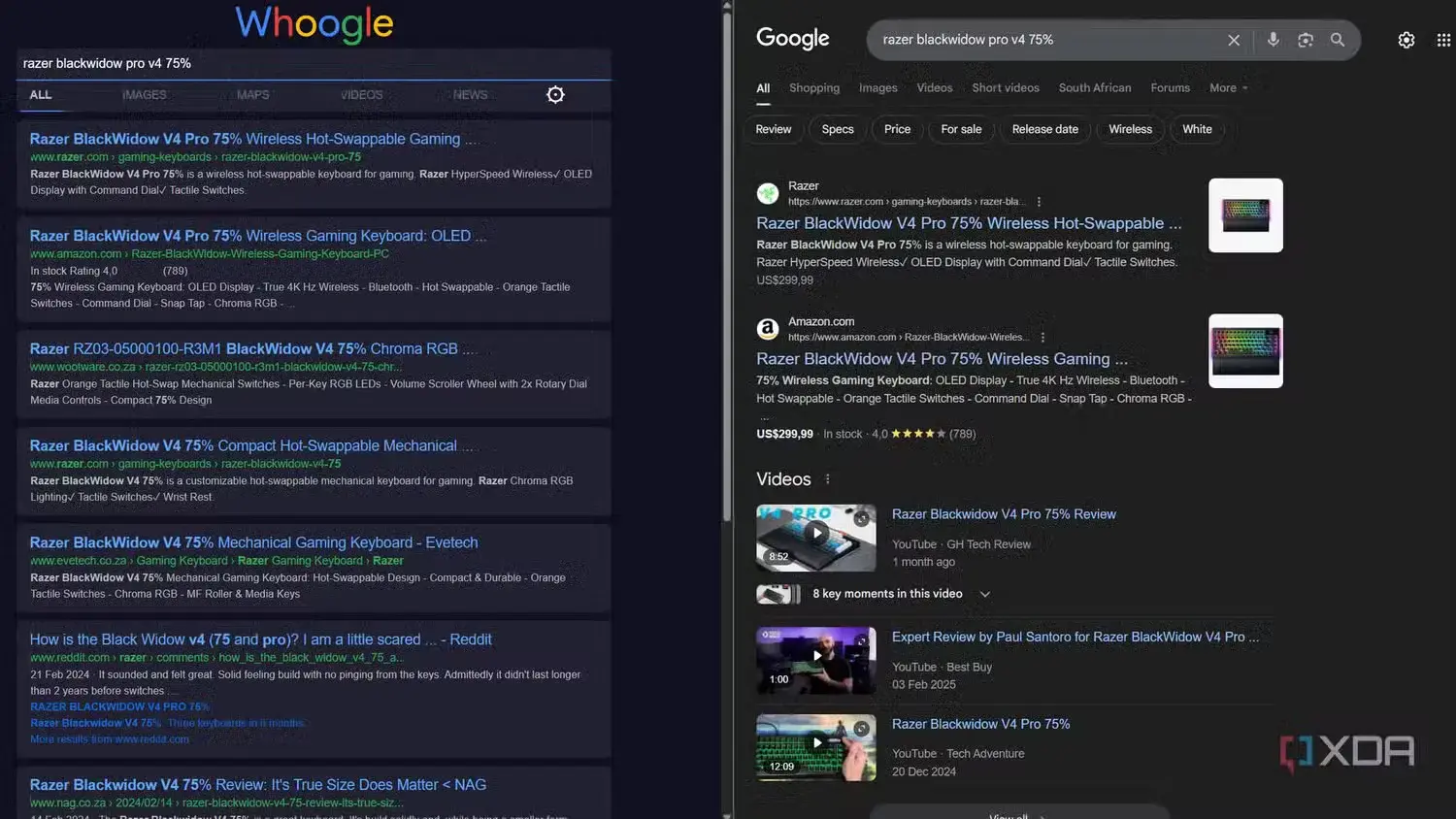The image size is (1456, 819).
Task: Open Reddit Black Widow v4 thread link
Action: pyautogui.click(x=260, y=639)
